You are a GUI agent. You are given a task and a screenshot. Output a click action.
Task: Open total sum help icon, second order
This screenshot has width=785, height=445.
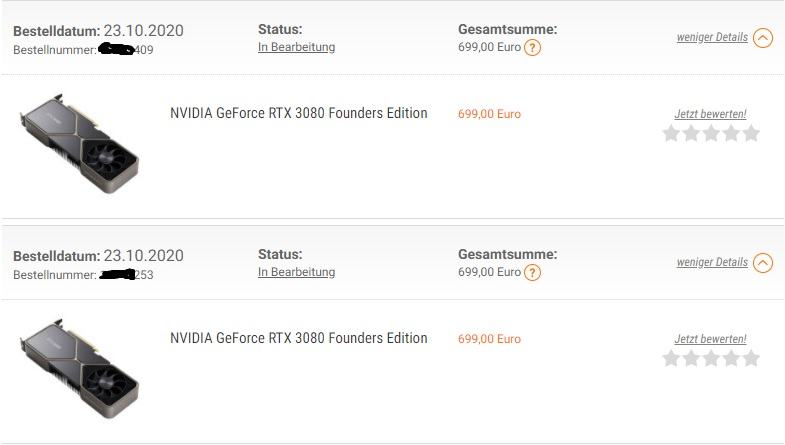[x=532, y=273]
